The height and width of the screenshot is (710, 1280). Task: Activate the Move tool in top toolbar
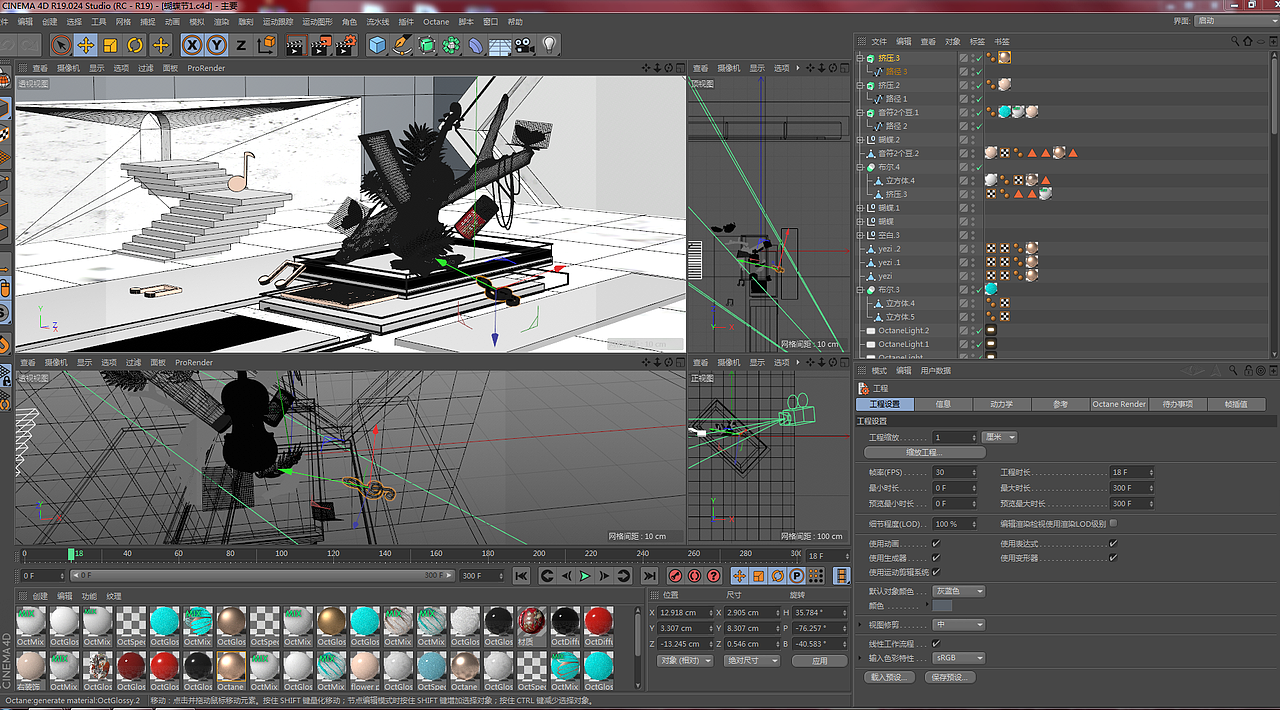click(86, 45)
